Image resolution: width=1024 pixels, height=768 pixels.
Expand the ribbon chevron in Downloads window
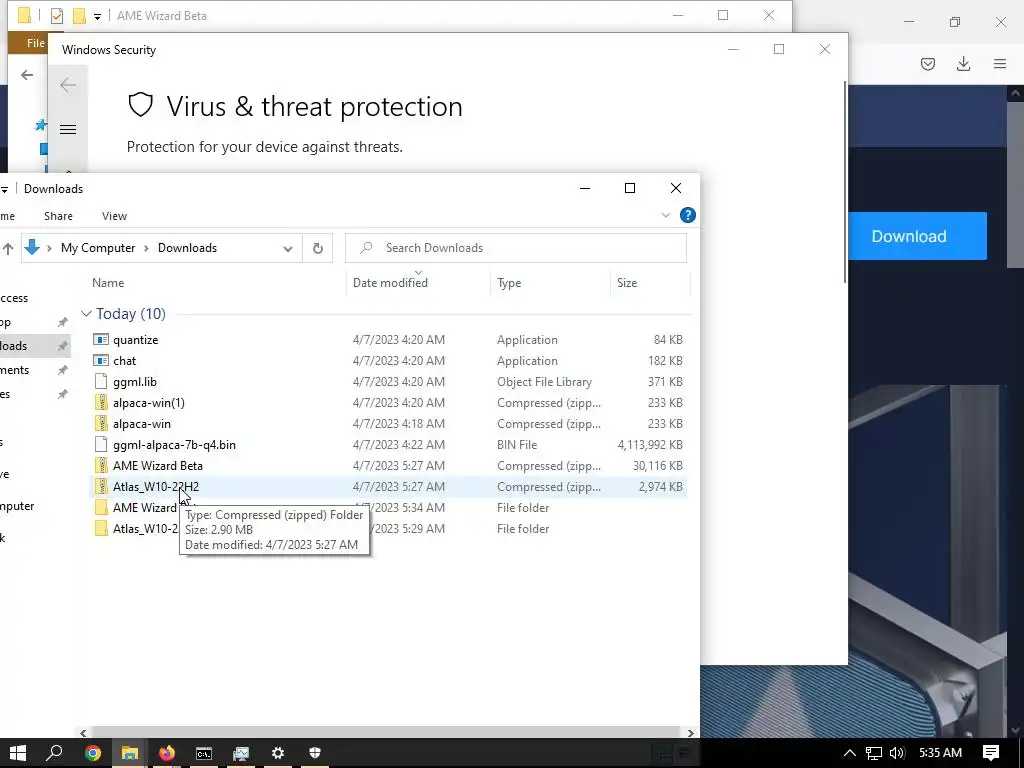(665, 215)
